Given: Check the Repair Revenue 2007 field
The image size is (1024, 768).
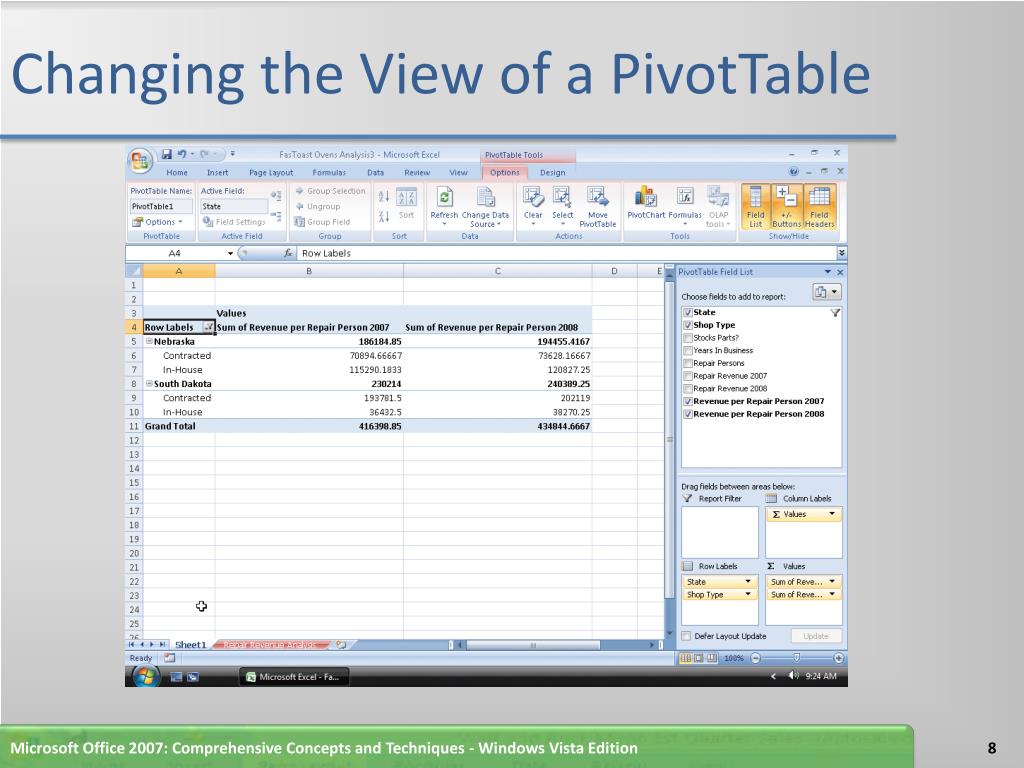Looking at the screenshot, I should pyautogui.click(x=688, y=376).
